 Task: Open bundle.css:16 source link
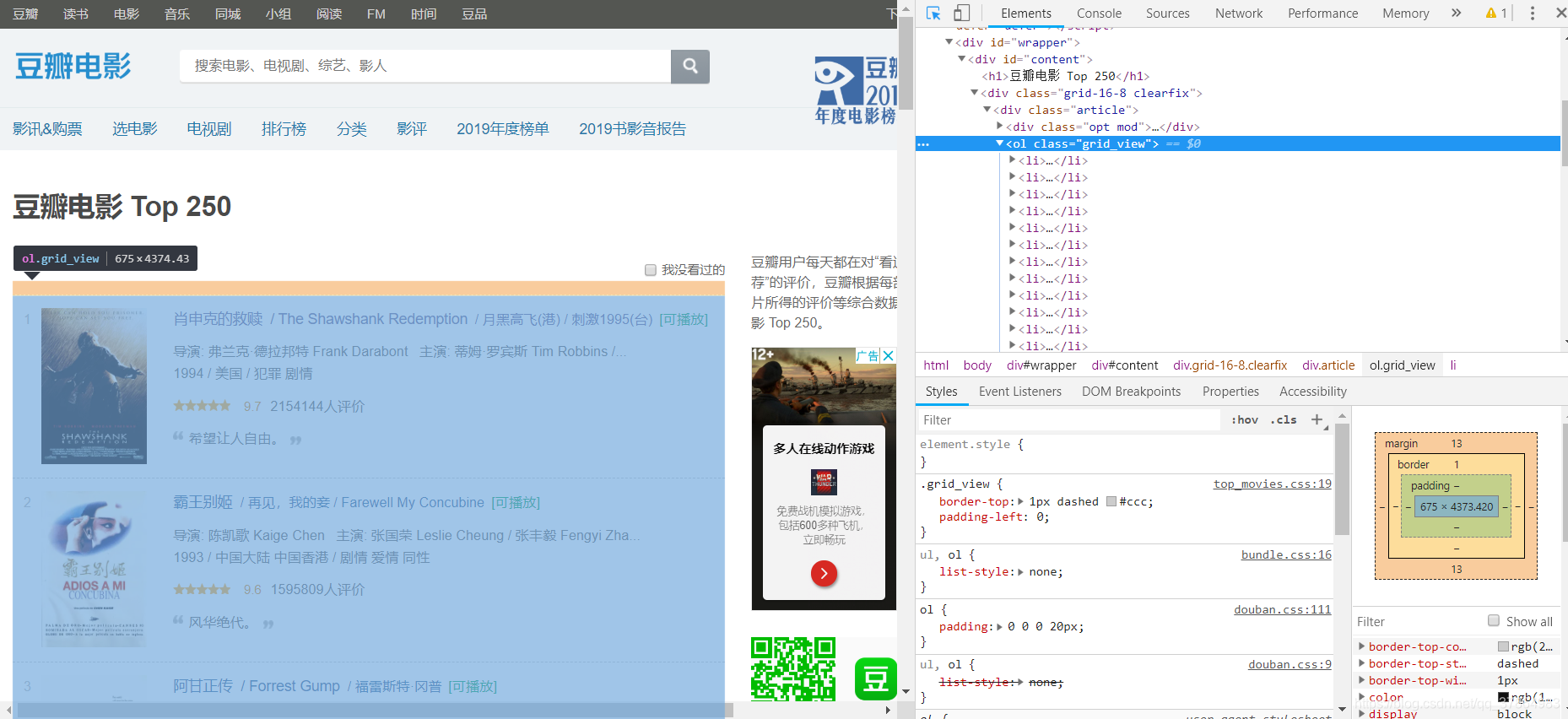coord(1286,554)
